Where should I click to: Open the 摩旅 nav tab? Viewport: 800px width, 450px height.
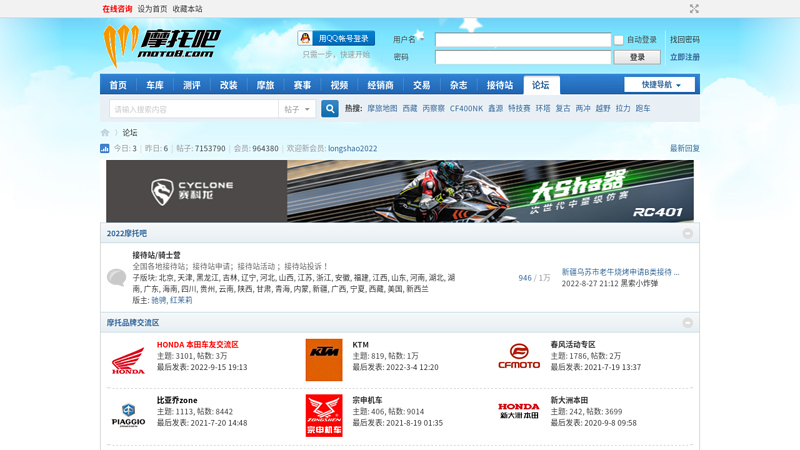(265, 85)
